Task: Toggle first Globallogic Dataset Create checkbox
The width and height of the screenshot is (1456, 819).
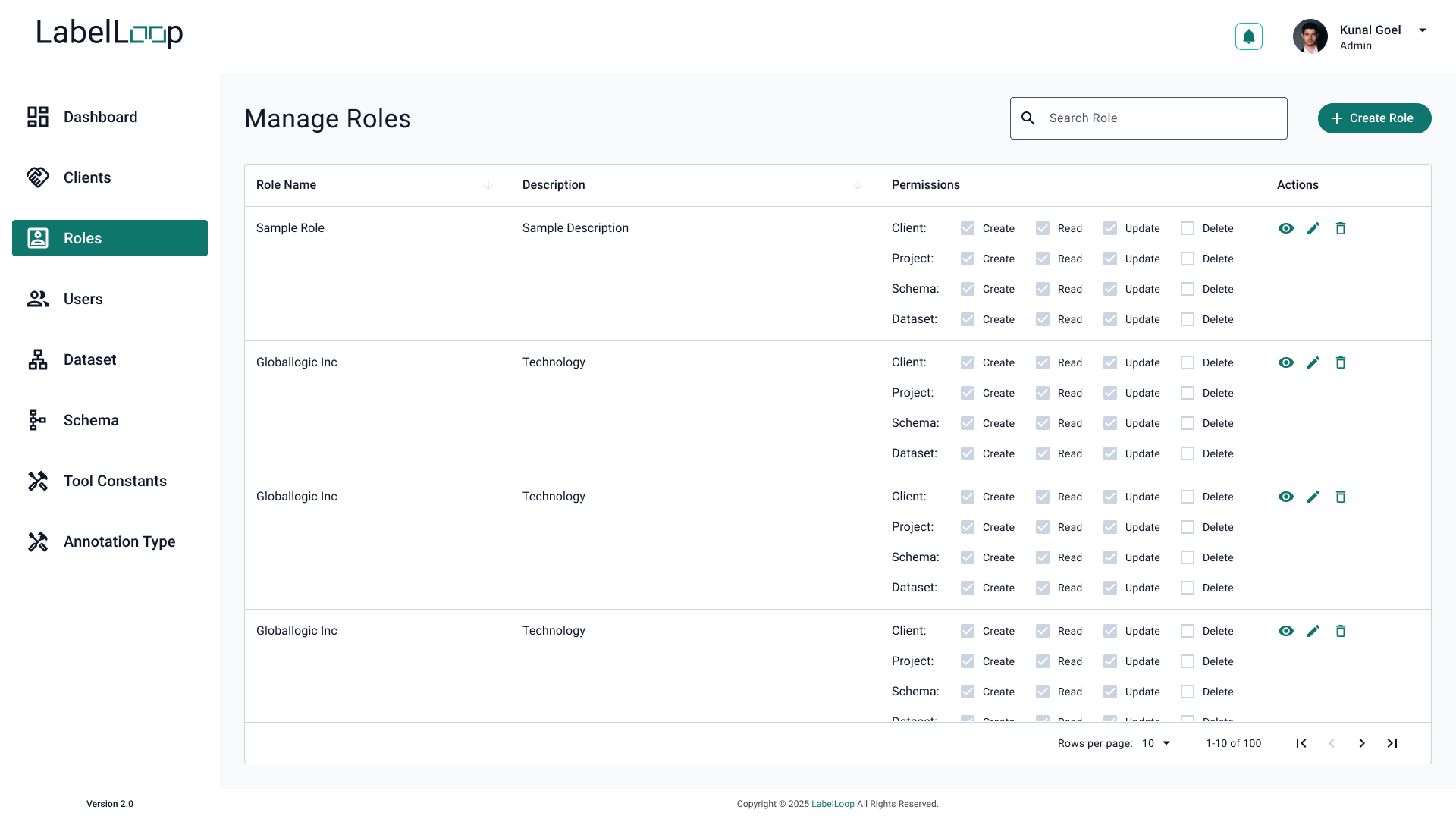Action: (968, 453)
